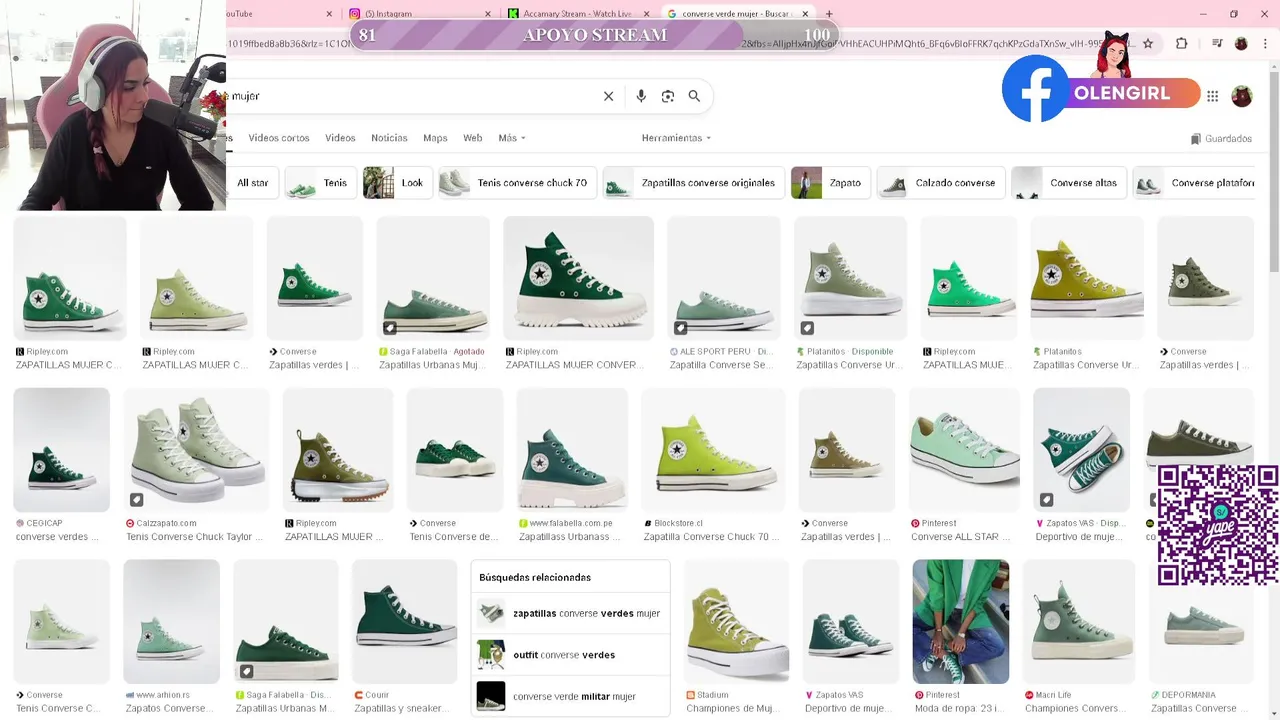Open the Videos search filter
The image size is (1280, 720).
(x=340, y=138)
